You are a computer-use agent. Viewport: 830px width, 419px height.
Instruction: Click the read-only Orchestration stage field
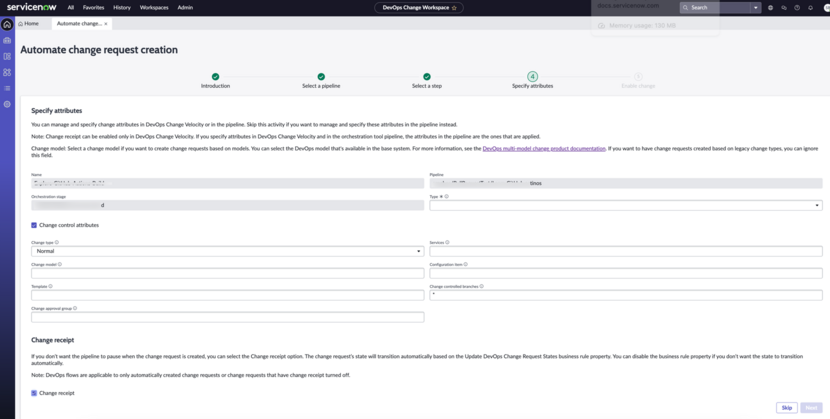coord(228,205)
